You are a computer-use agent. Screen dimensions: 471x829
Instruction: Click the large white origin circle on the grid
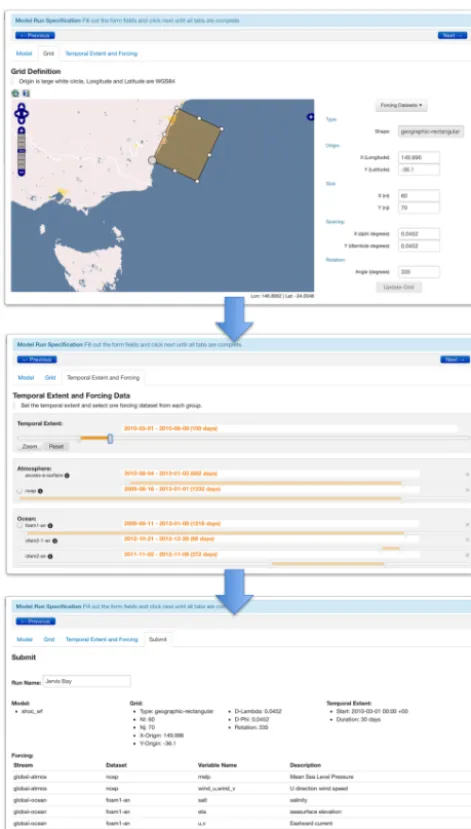tap(152, 160)
